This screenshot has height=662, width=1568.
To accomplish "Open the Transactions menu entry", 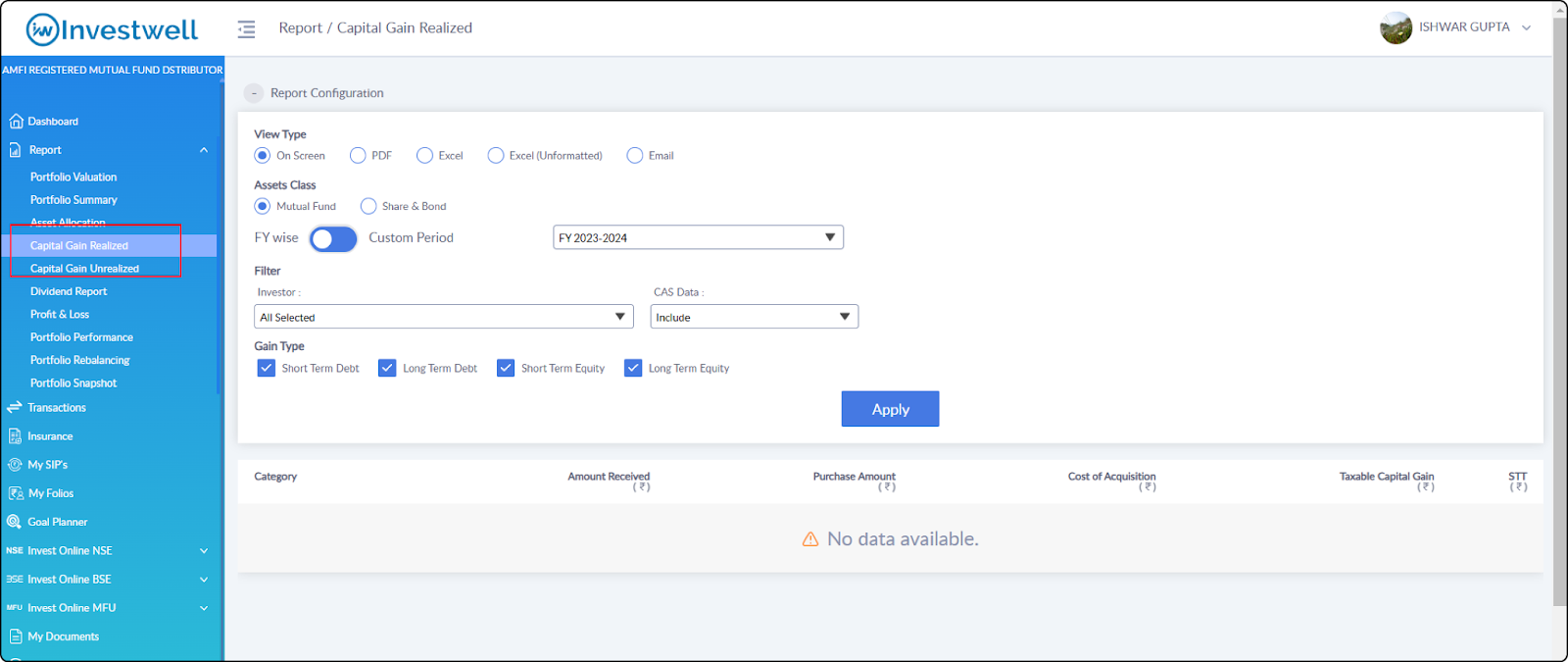I will [57, 408].
